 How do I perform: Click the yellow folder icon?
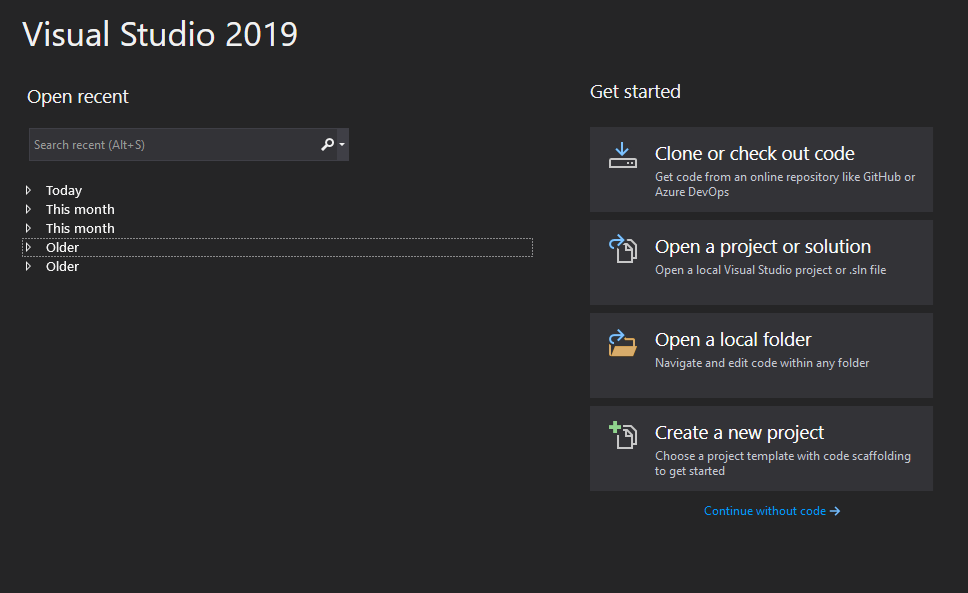point(622,343)
